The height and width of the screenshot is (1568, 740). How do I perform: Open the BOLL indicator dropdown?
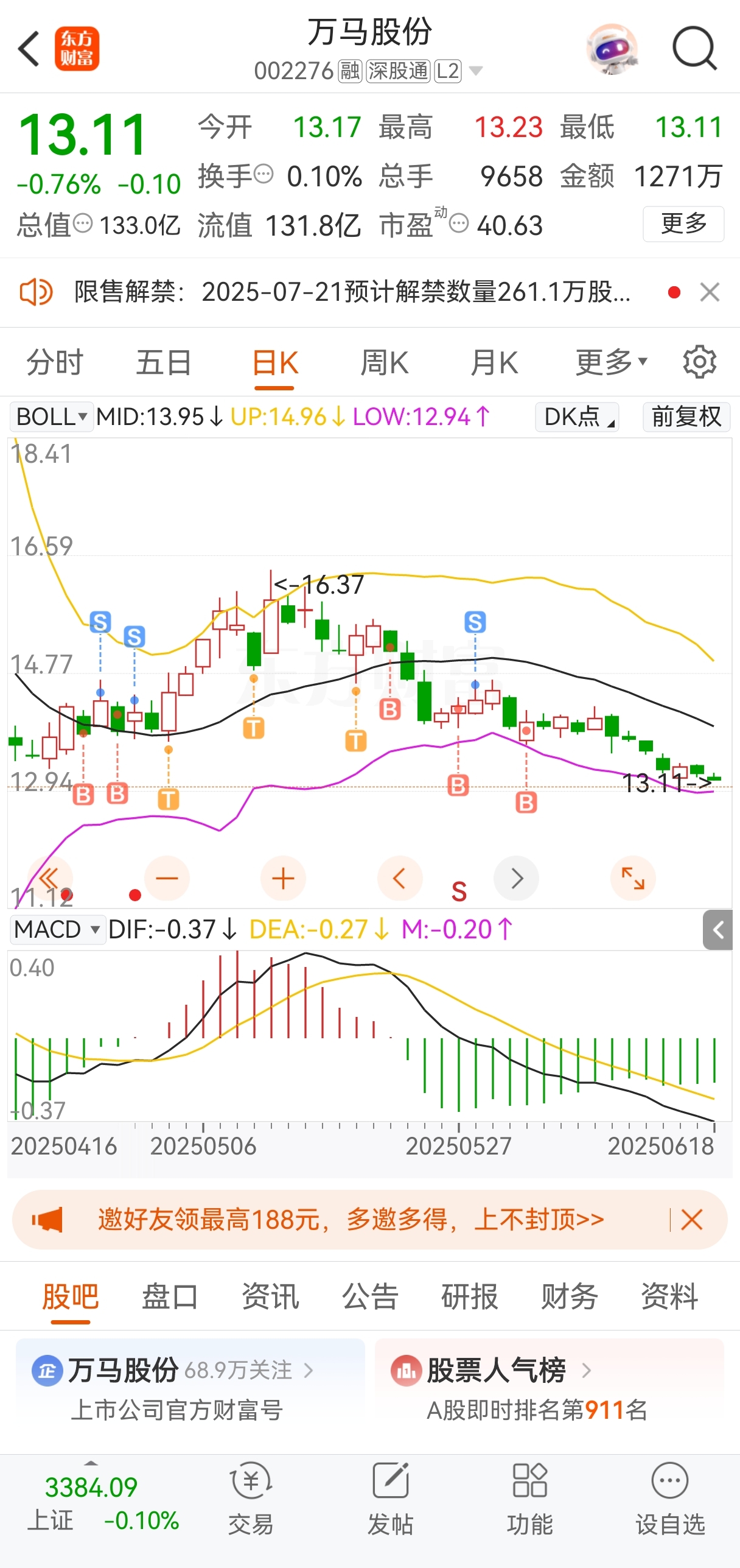[x=52, y=417]
